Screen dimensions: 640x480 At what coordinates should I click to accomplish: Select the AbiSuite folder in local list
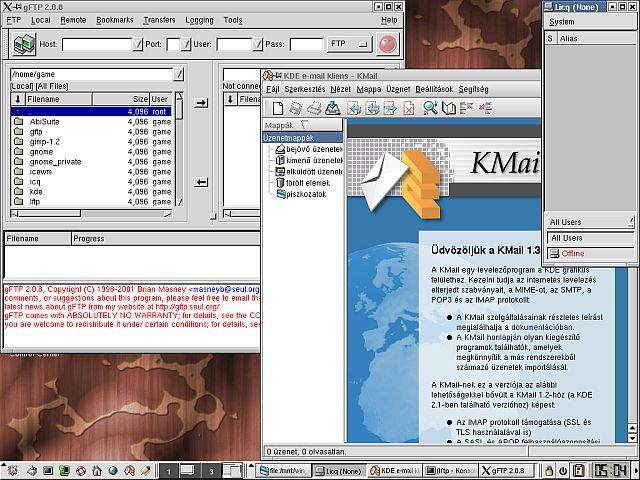pyautogui.click(x=44, y=121)
